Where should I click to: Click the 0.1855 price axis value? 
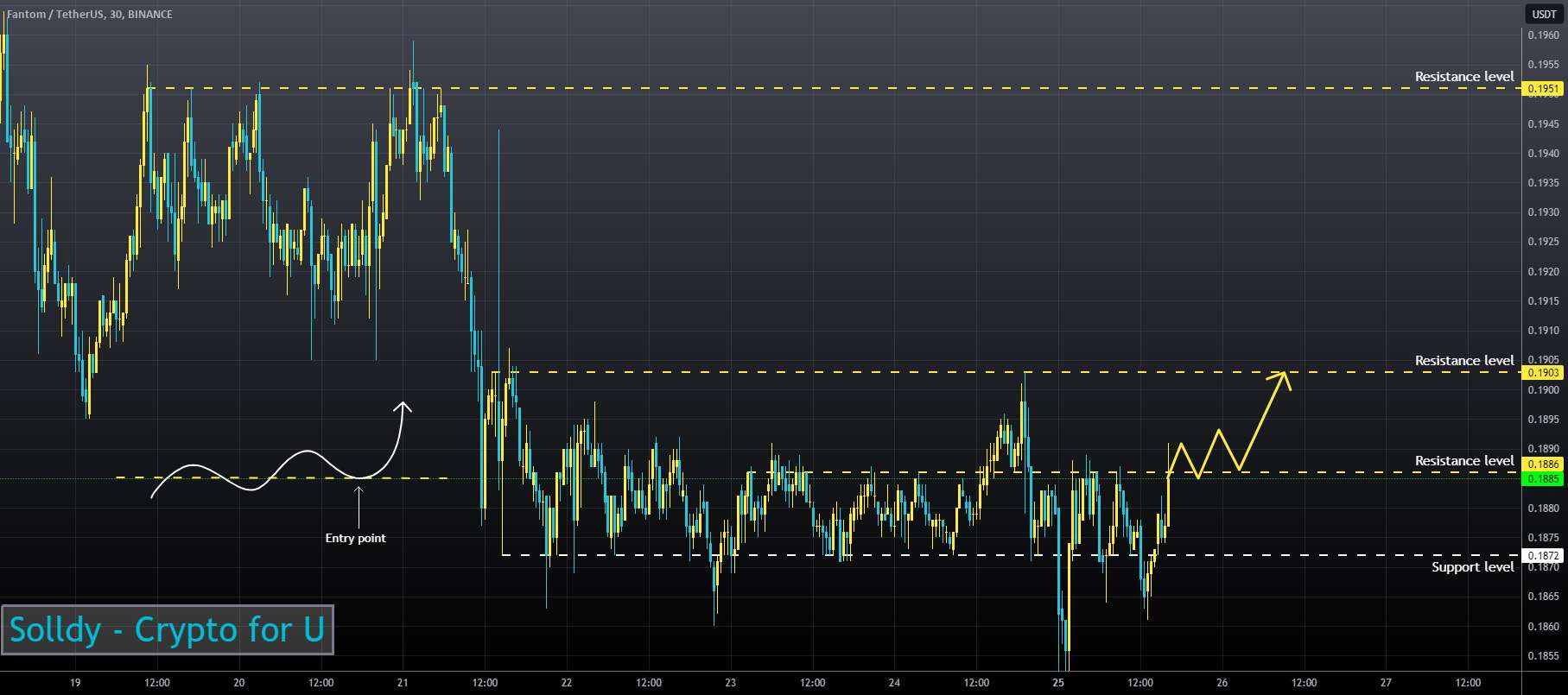[1543, 656]
